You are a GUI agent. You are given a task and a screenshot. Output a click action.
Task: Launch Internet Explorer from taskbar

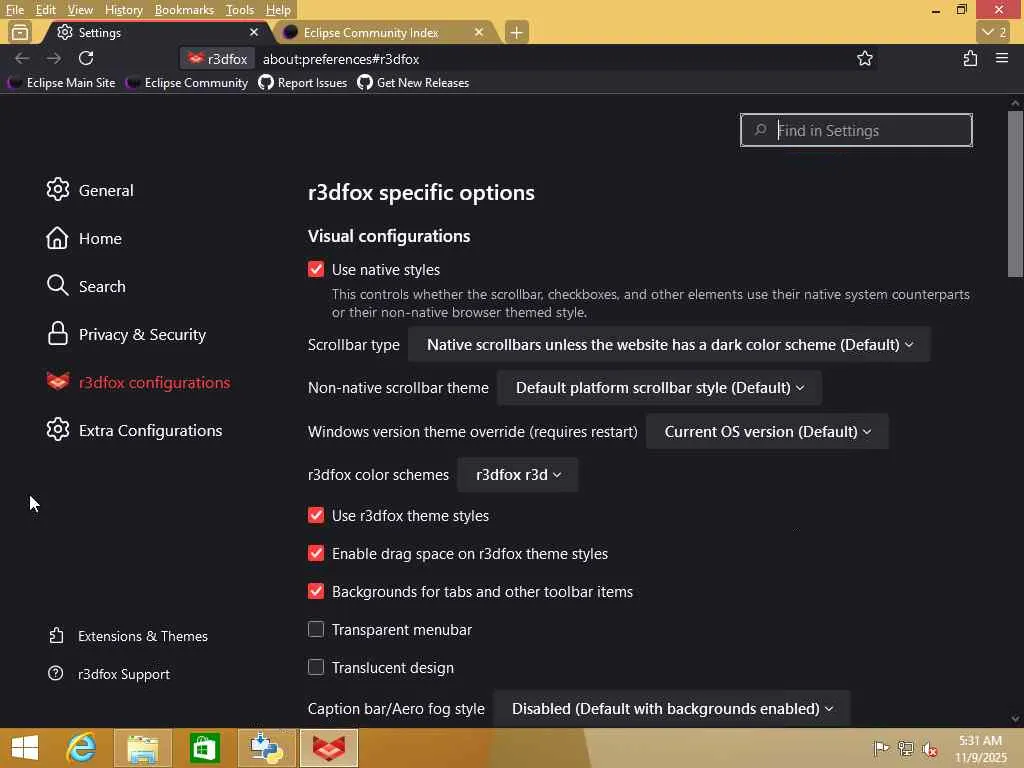(81, 748)
